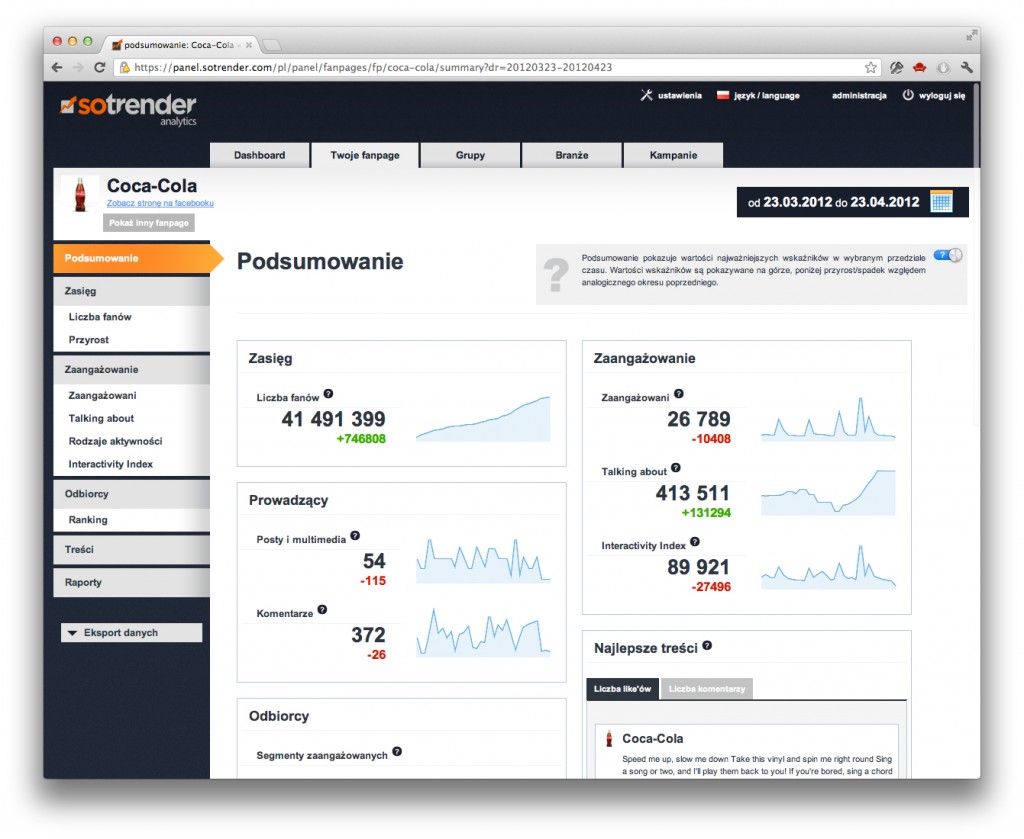Click the Sotrender analytics logo

pos(128,108)
